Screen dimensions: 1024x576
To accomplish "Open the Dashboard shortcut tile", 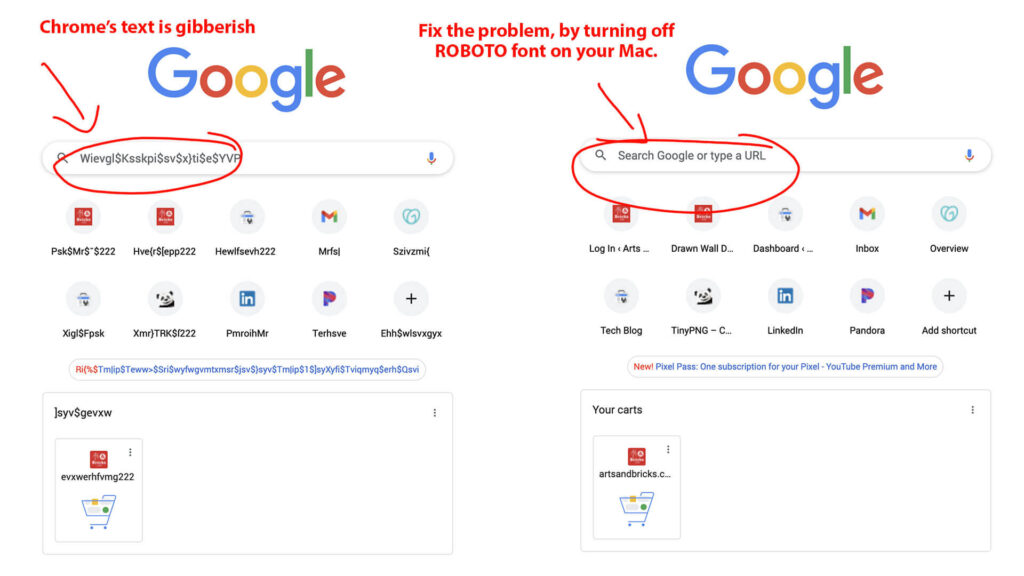I will point(784,213).
